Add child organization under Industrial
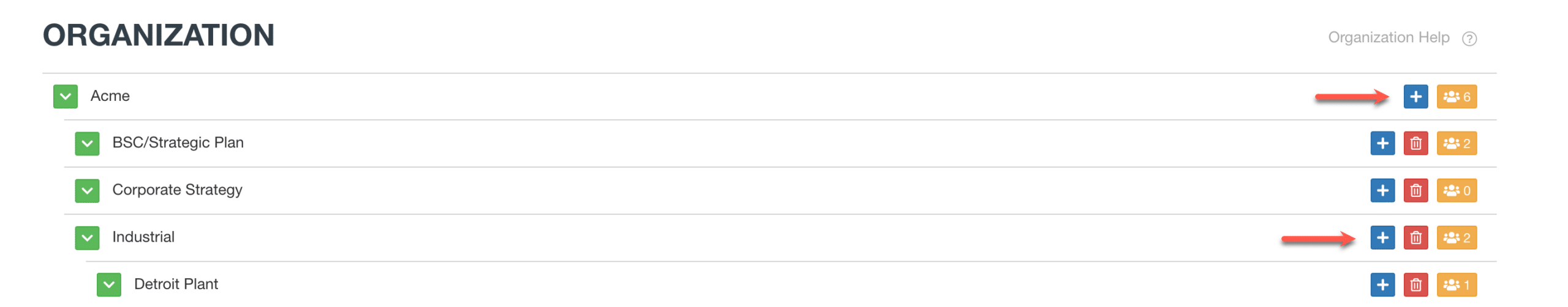This screenshot has width=1568, height=307. [1382, 238]
